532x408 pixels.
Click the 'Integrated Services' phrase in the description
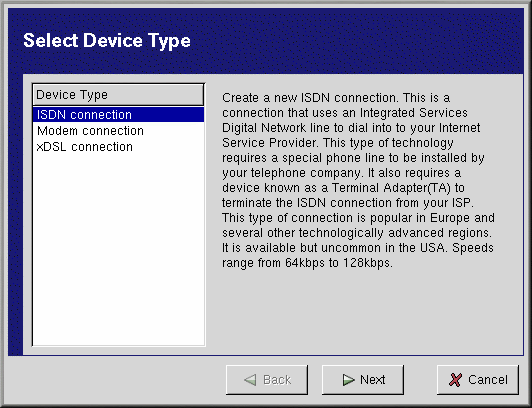pyautogui.click(x=414, y=113)
